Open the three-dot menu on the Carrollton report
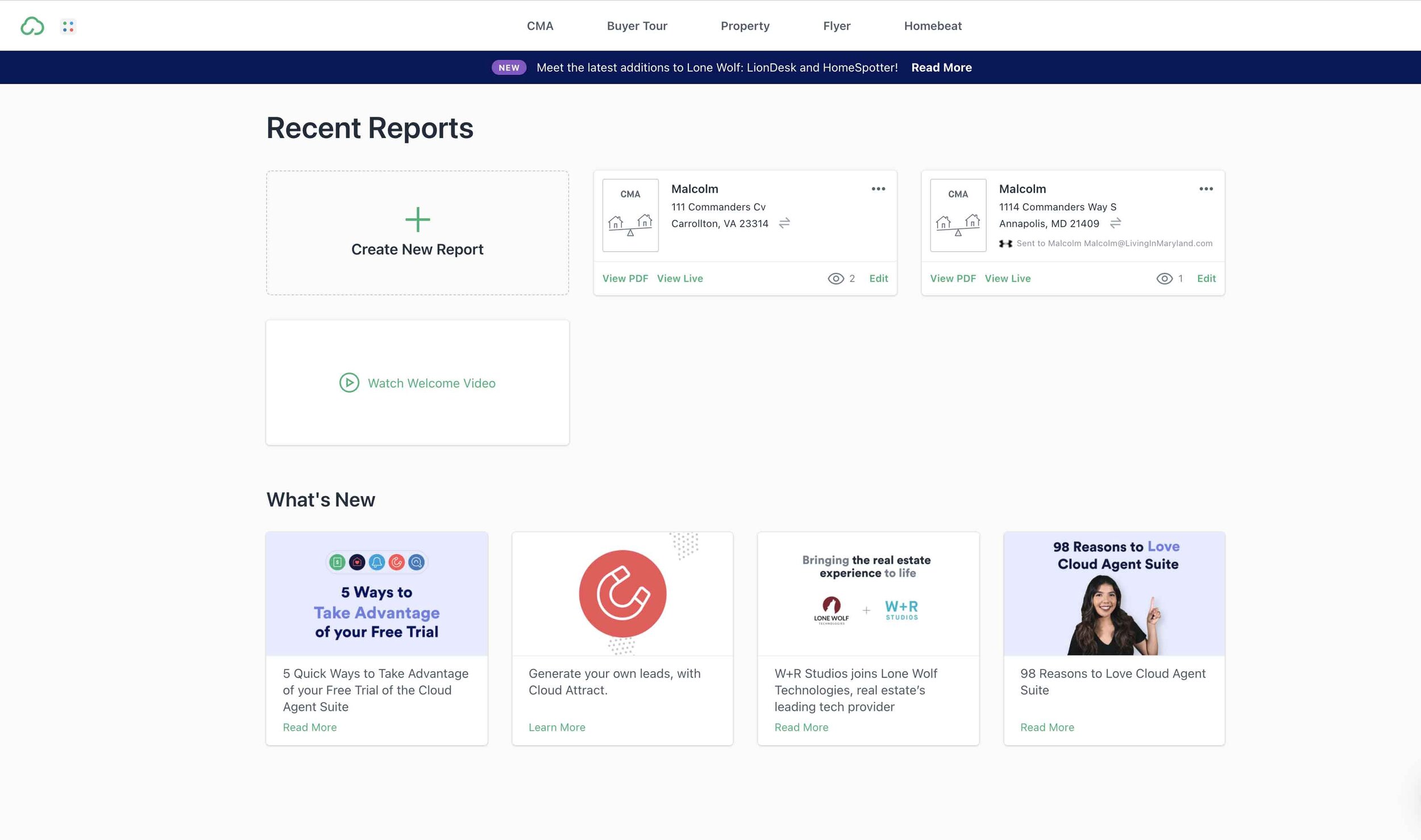This screenshot has height=840, width=1421. [x=878, y=189]
